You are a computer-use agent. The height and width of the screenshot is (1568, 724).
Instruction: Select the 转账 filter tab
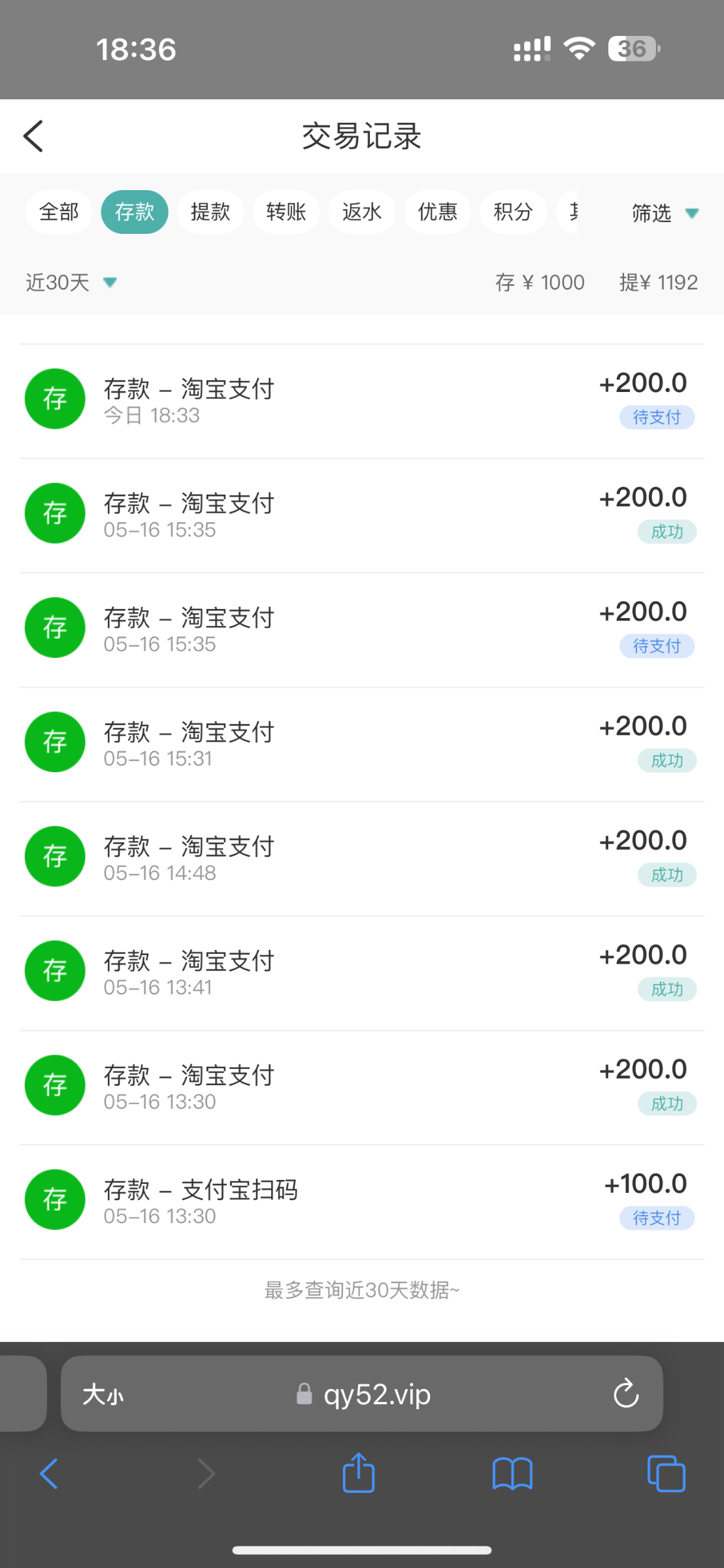click(x=286, y=212)
